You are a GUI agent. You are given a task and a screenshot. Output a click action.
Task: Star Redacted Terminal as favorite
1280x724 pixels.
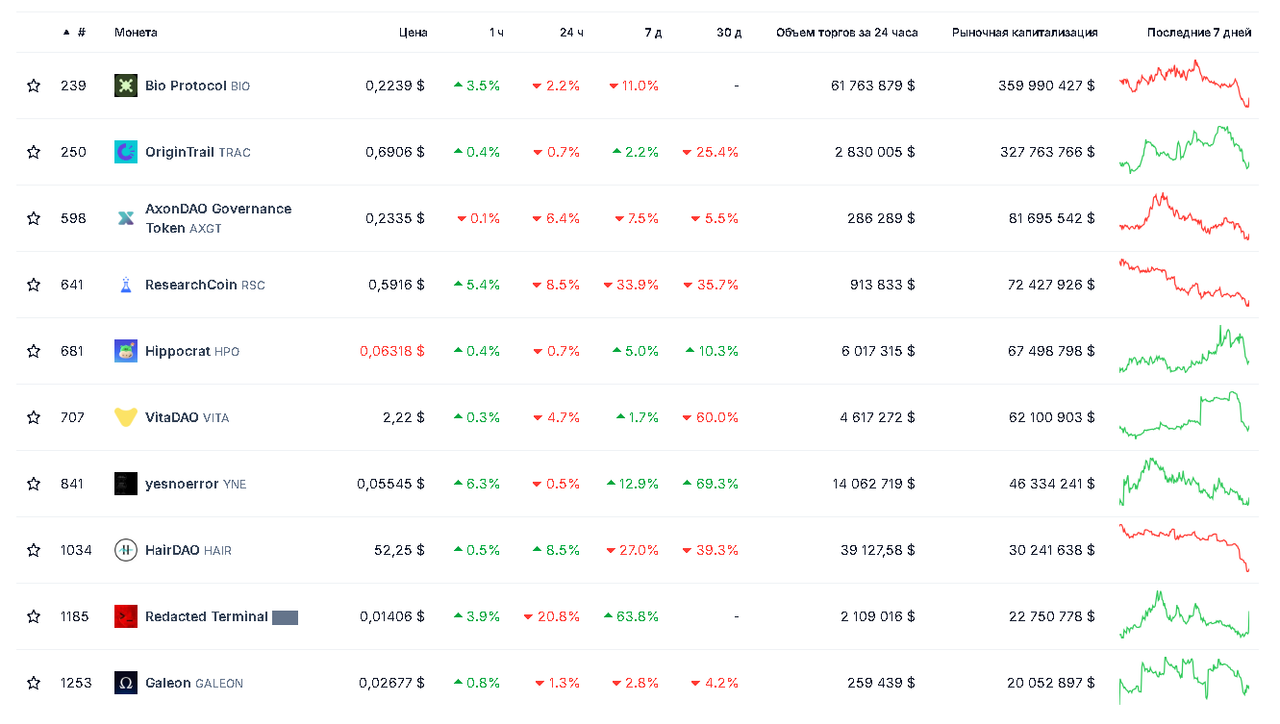click(x=34, y=616)
